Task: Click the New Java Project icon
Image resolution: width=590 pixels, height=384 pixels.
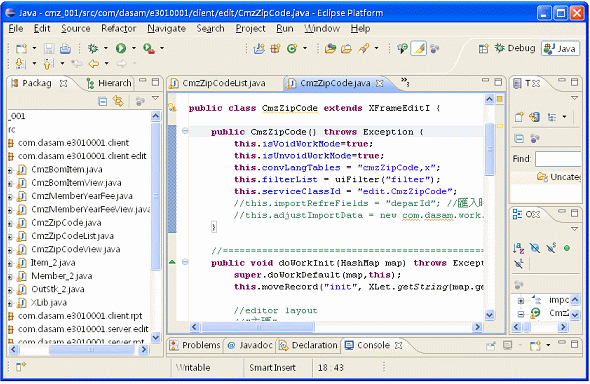Action: [x=259, y=49]
